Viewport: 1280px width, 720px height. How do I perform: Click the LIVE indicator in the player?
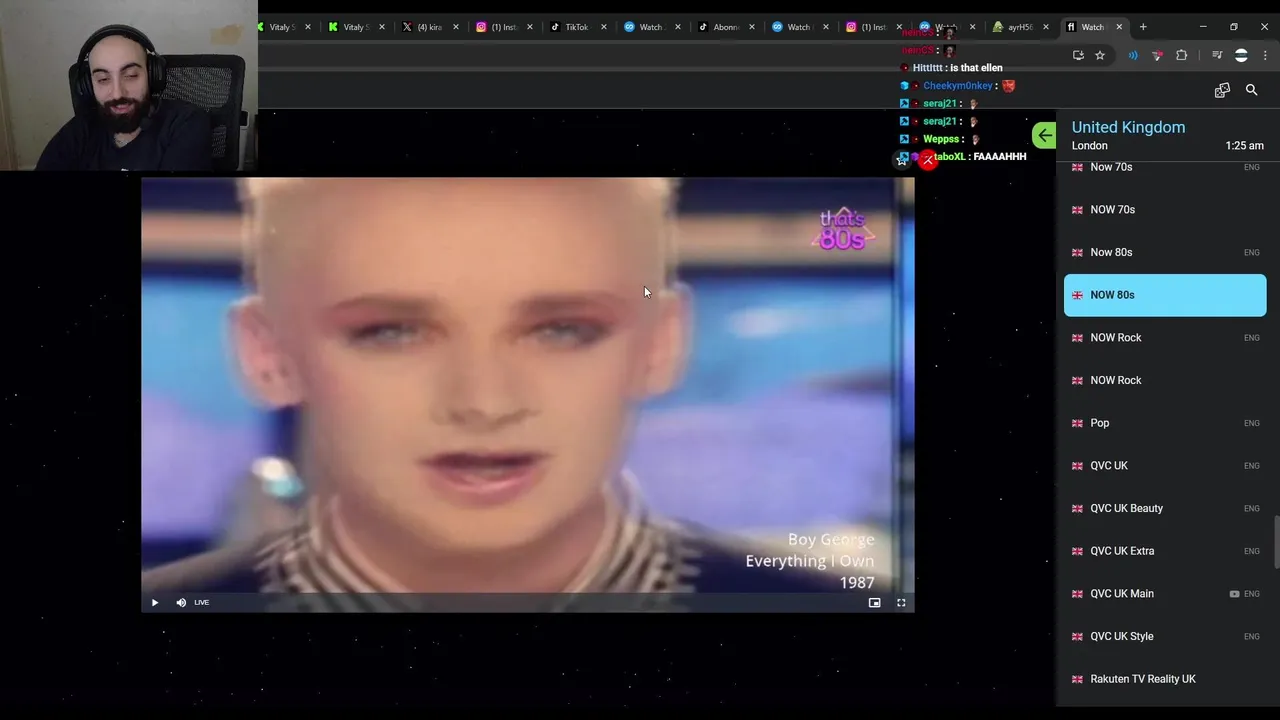(x=202, y=603)
